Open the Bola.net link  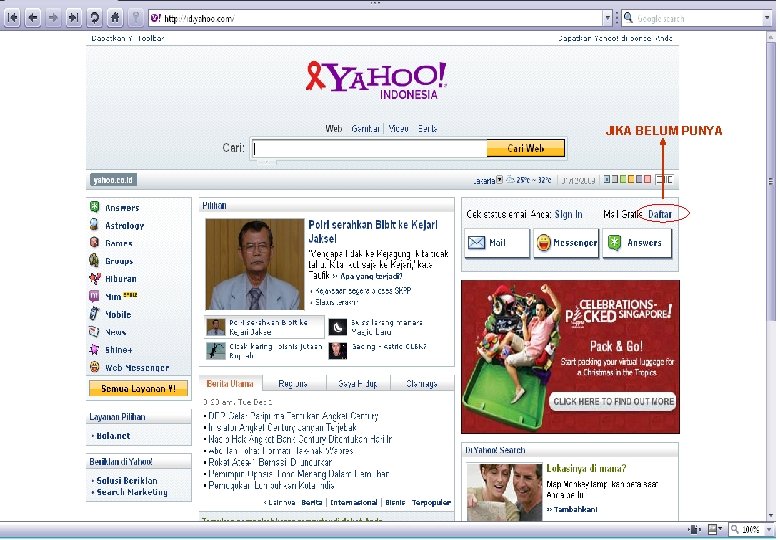113,436
